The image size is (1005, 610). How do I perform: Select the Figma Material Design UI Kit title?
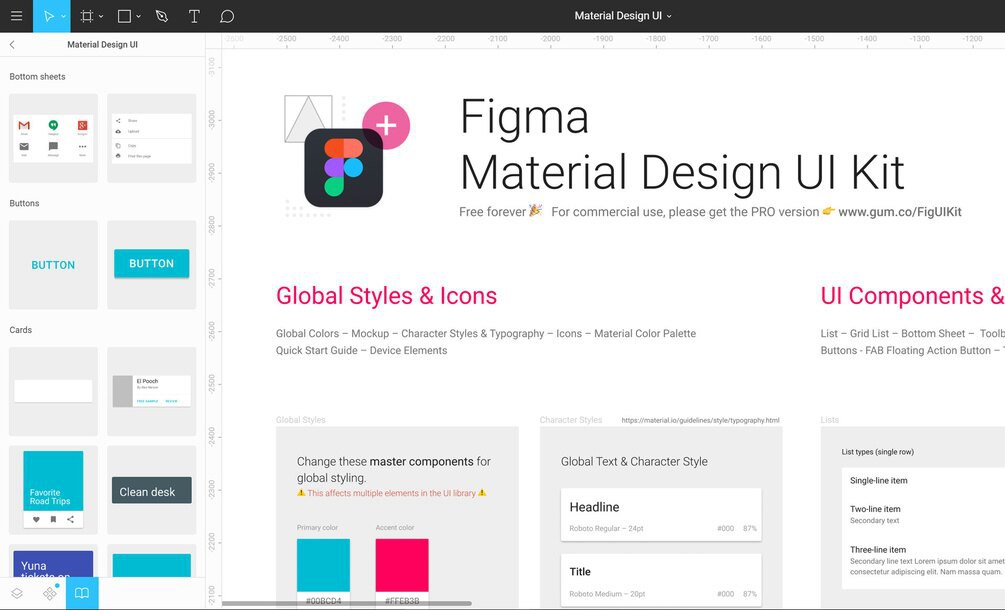coord(682,145)
